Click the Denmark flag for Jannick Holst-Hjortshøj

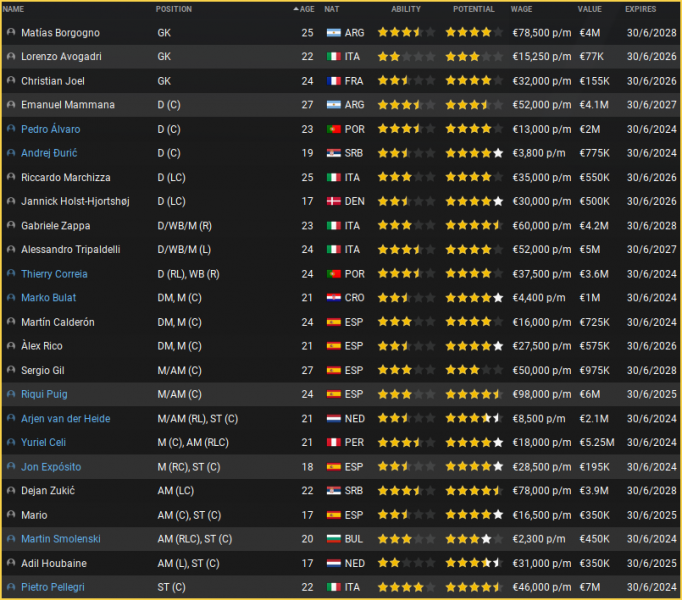(333, 202)
